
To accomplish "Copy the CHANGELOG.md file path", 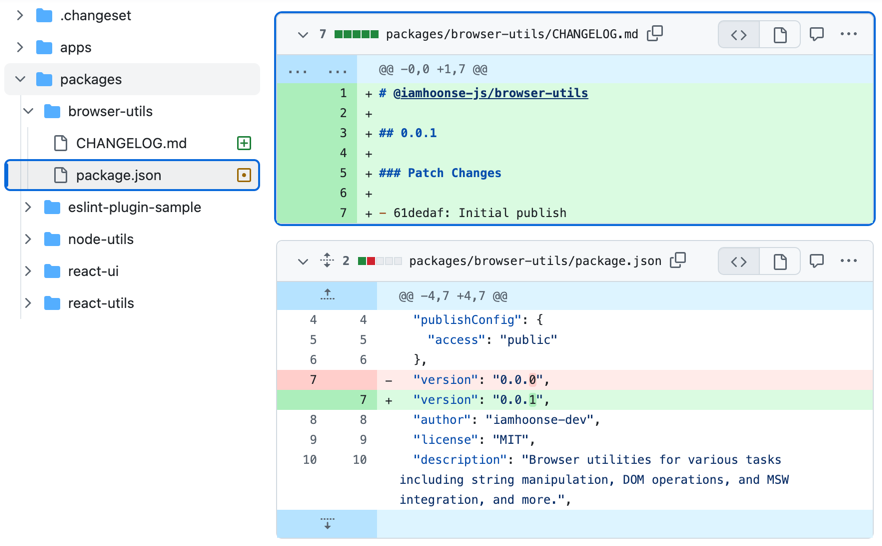I will (655, 34).
